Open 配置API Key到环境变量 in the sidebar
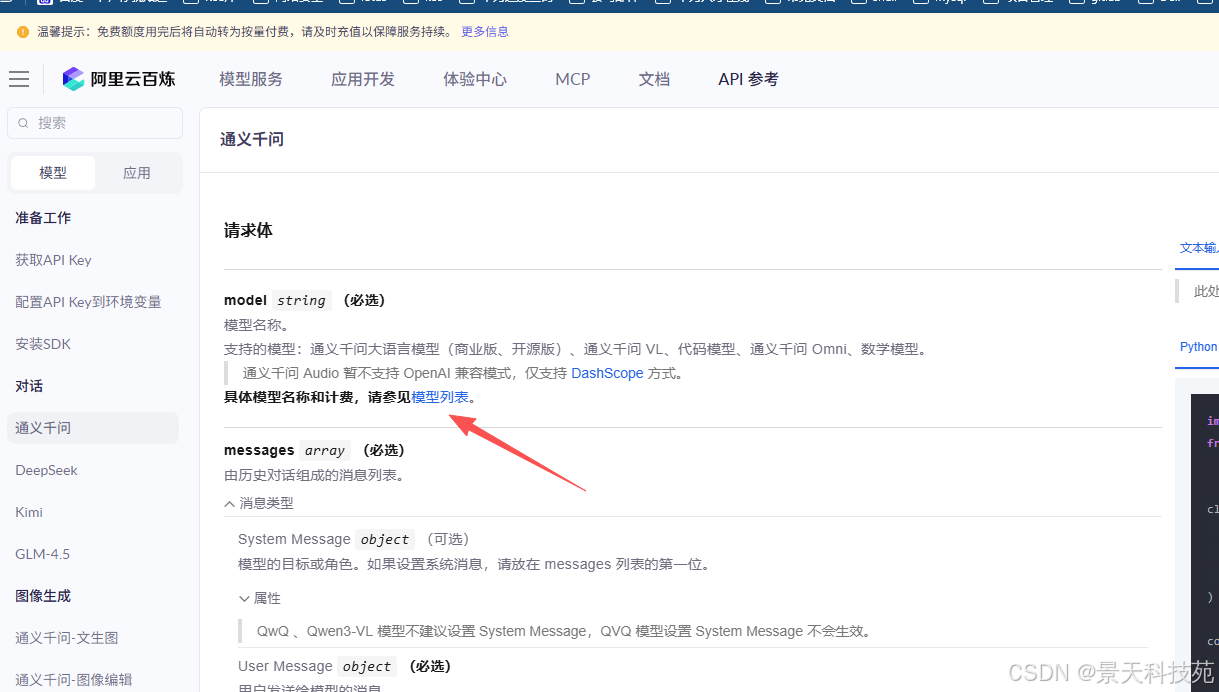This screenshot has height=692, width=1219. (x=88, y=302)
